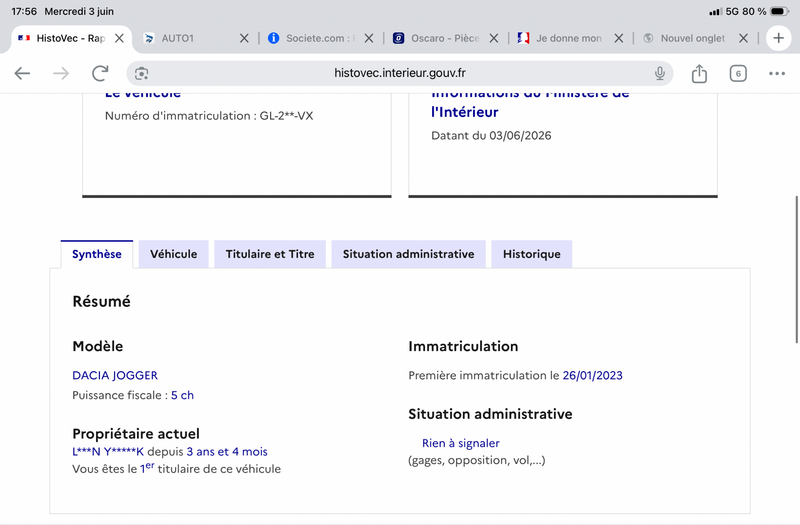This screenshot has height=525, width=800.
Task: Click the 3 ans et 4 mois duration
Action: (x=227, y=452)
